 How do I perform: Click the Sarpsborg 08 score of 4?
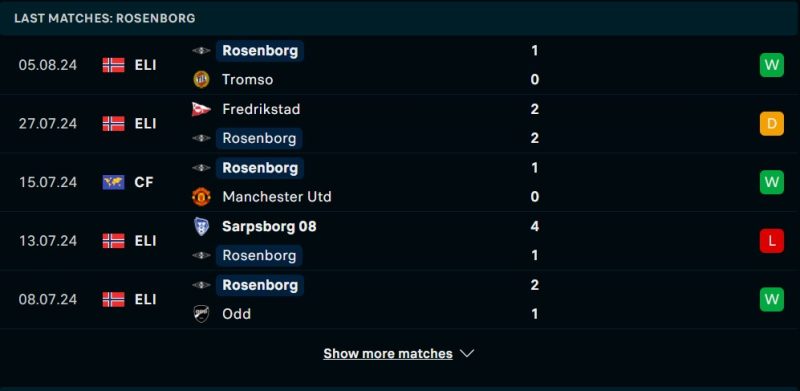pyautogui.click(x=534, y=226)
